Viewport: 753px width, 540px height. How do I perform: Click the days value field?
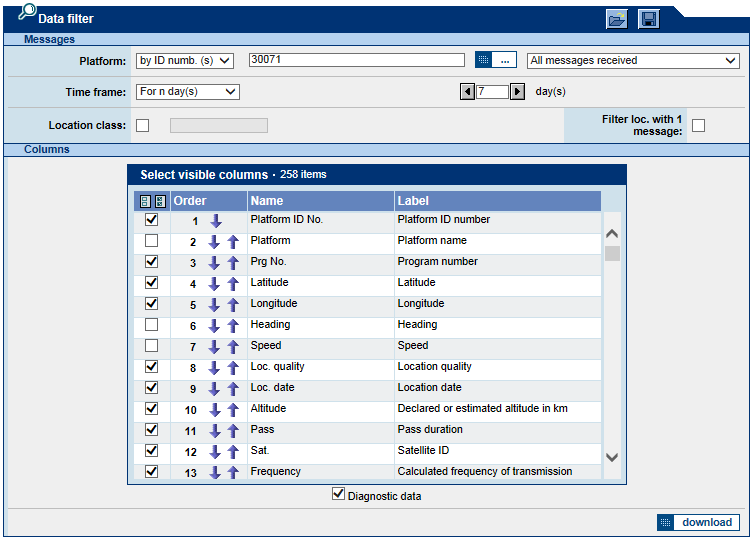[x=492, y=91]
